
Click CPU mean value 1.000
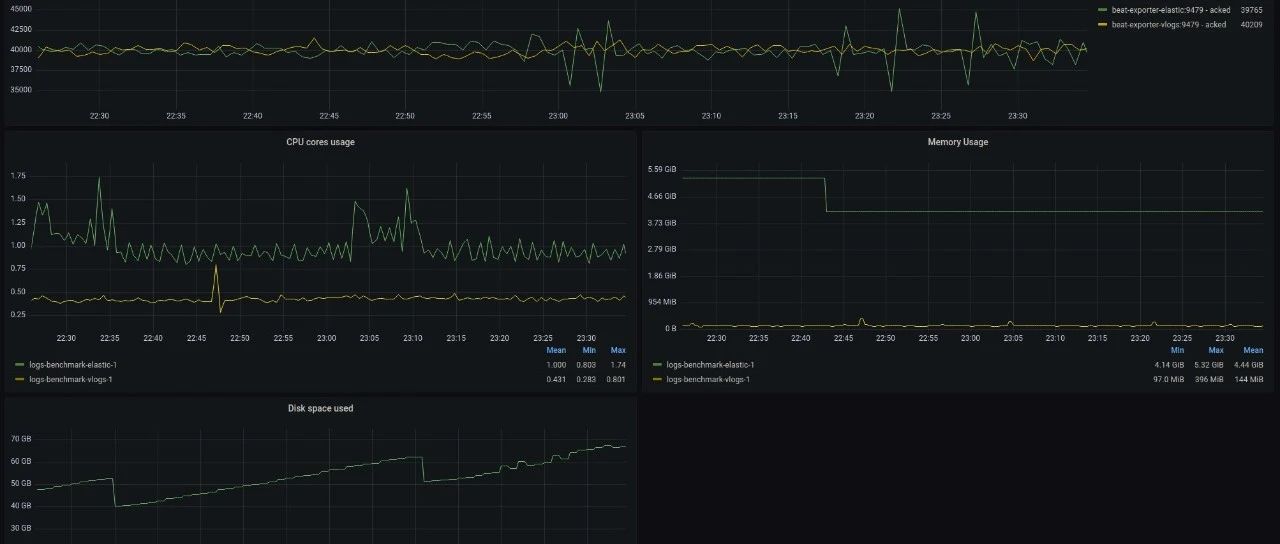556,365
